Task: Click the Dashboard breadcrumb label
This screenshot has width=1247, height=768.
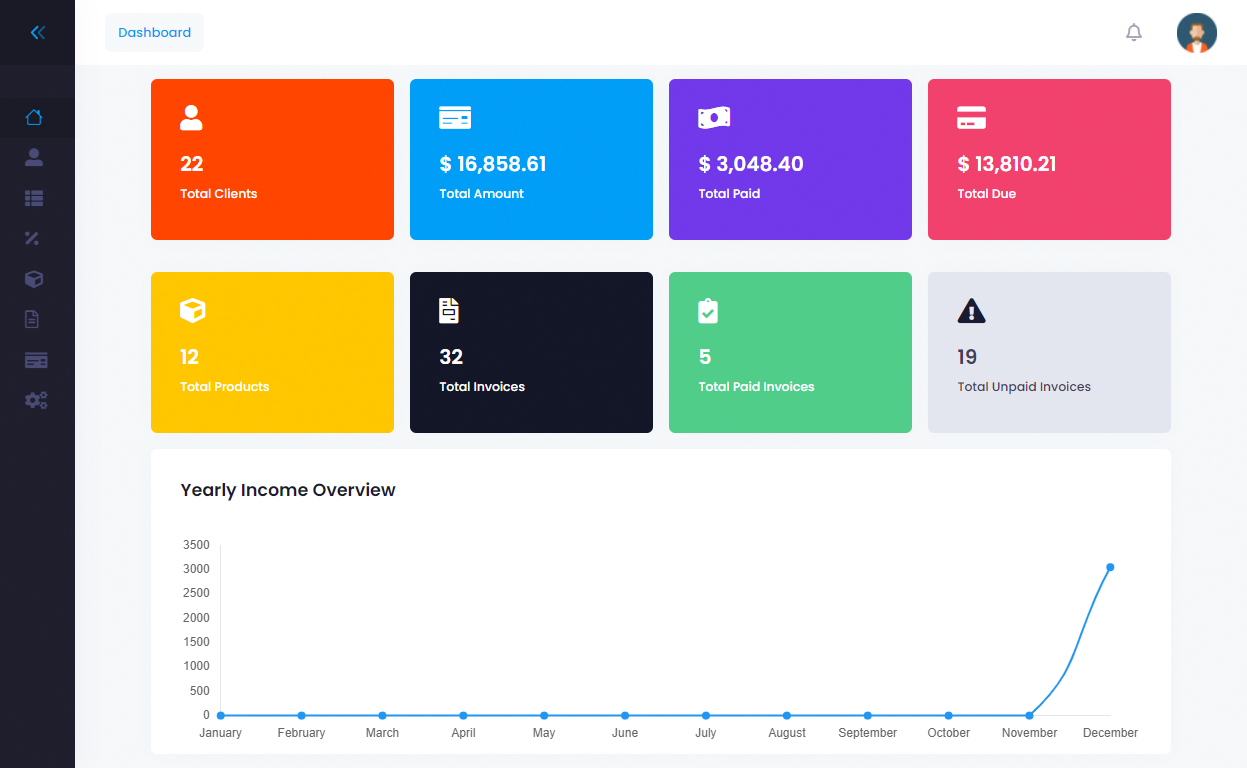Action: [154, 32]
